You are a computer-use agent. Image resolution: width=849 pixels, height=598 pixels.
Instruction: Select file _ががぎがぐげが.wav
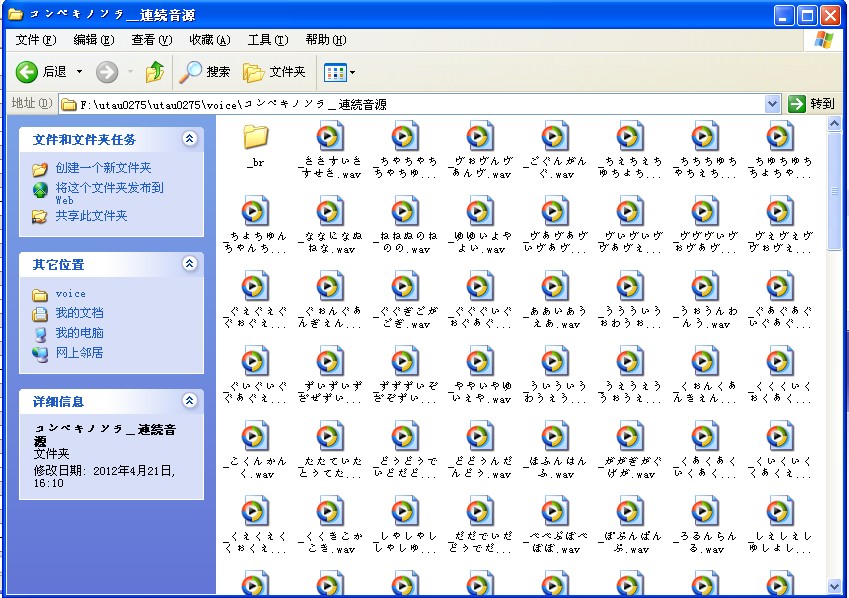pos(630,450)
